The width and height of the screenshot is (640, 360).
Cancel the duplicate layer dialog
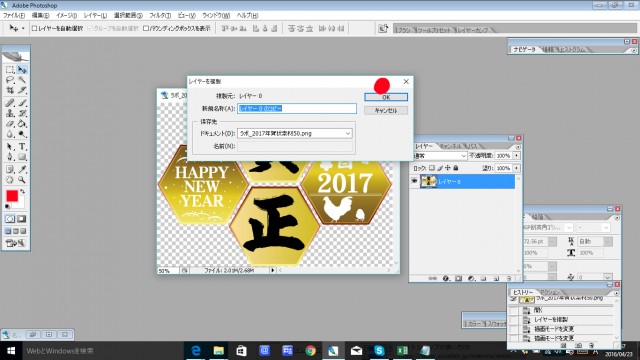click(x=386, y=111)
